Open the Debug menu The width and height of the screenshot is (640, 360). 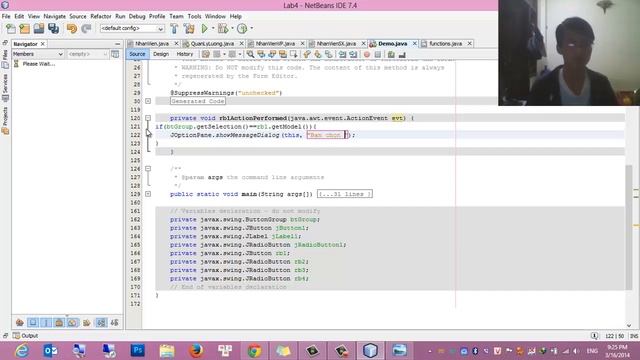[x=137, y=16]
